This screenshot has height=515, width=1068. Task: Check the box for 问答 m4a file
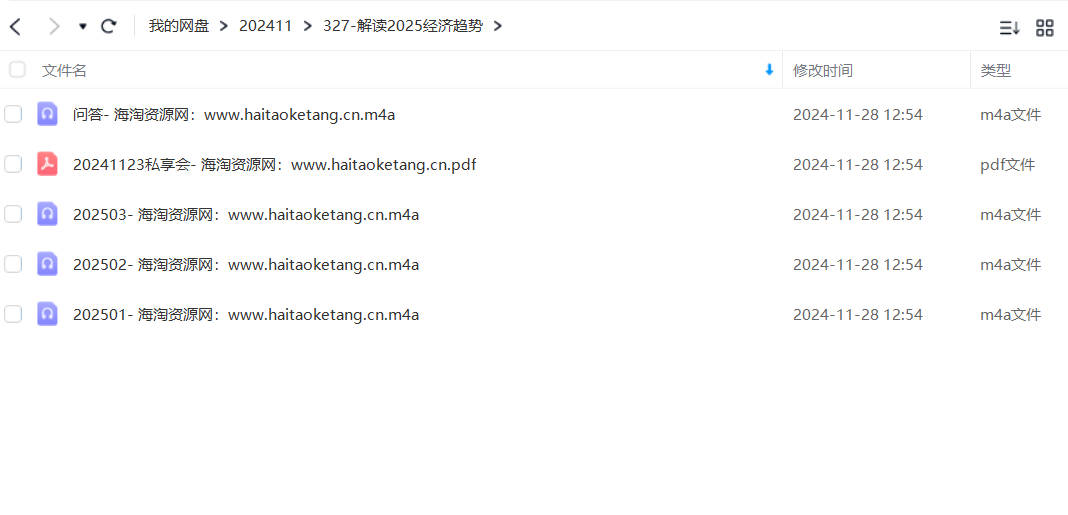[13, 114]
